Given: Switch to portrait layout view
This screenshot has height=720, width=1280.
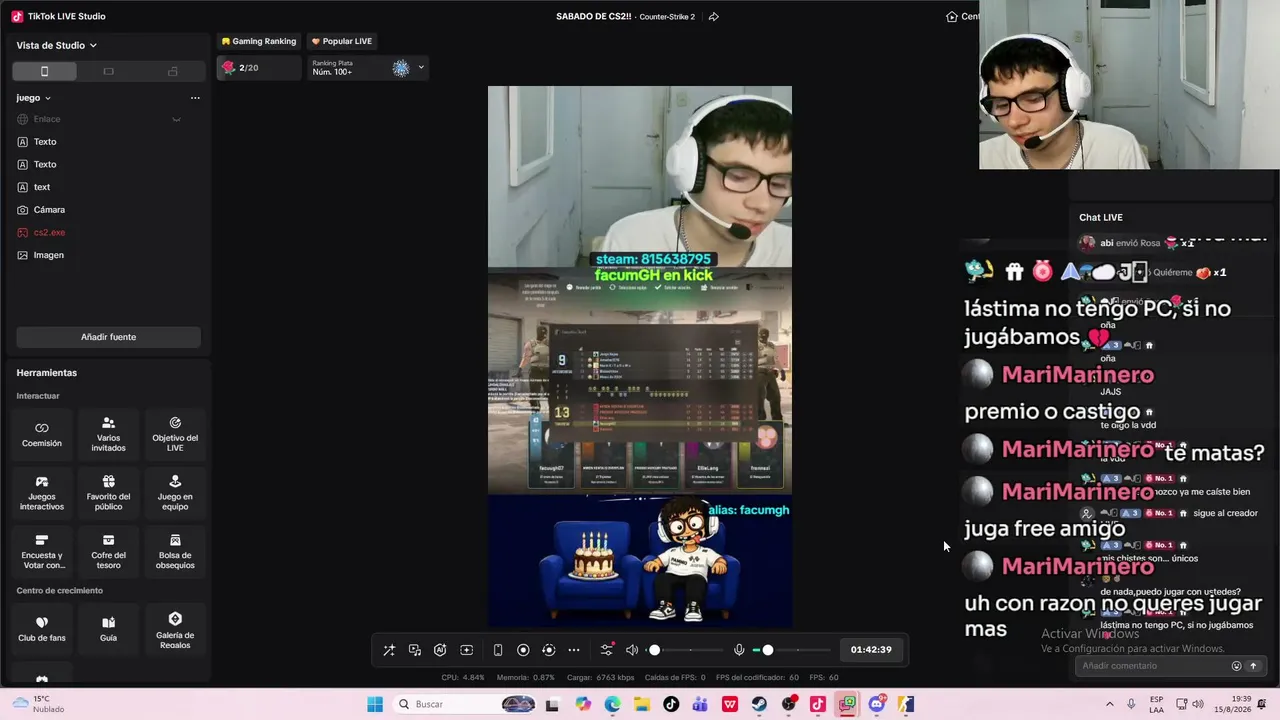Looking at the screenshot, I should [x=44, y=71].
